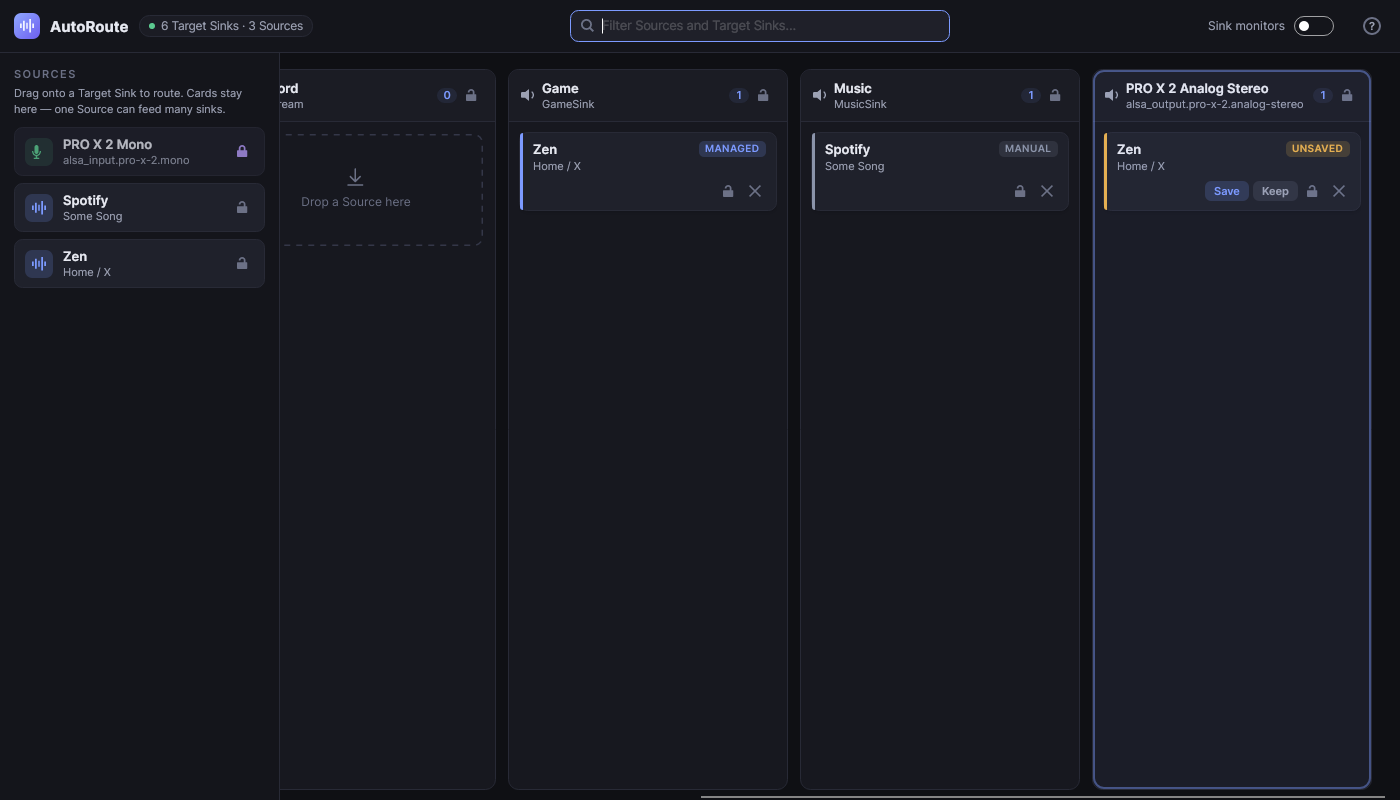Select the Spotify source in sidebar
This screenshot has width=1400, height=800.
pyautogui.click(x=139, y=208)
